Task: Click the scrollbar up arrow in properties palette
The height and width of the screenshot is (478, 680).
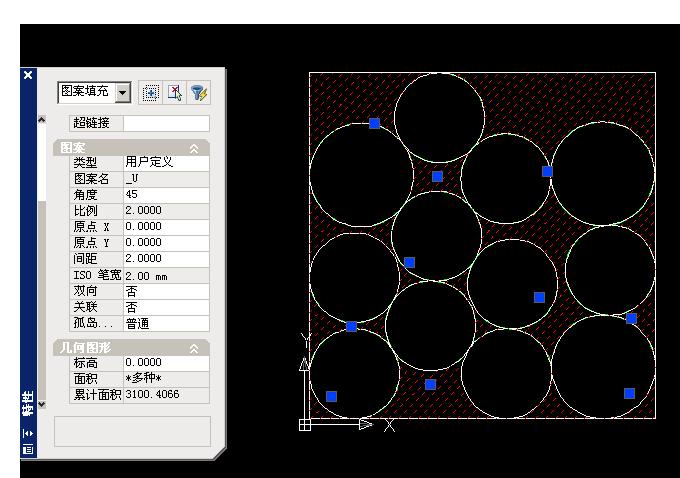Action: (x=42, y=120)
